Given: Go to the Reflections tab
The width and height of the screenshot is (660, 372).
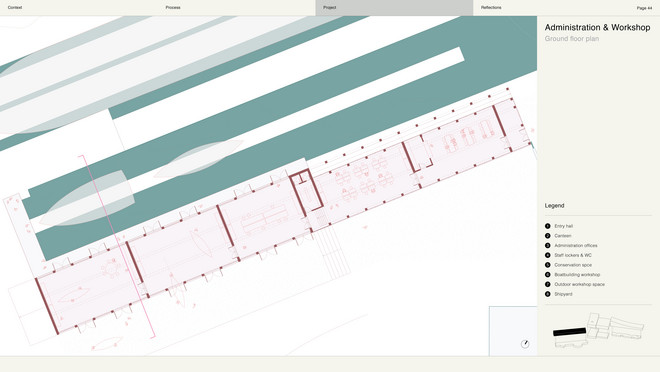Looking at the screenshot, I should point(491,8).
